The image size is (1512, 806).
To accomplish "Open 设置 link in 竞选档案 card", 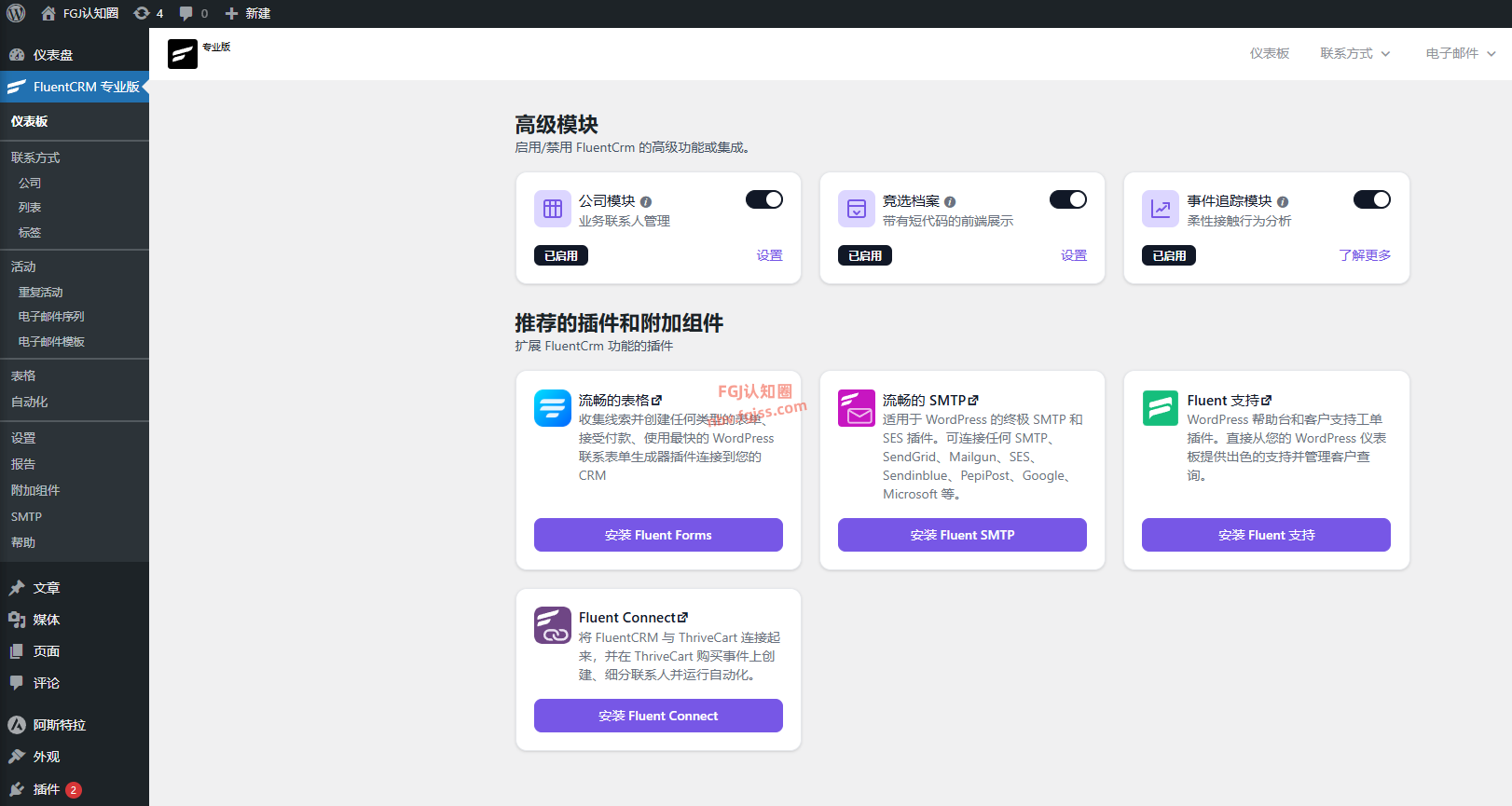I will coord(1074,255).
